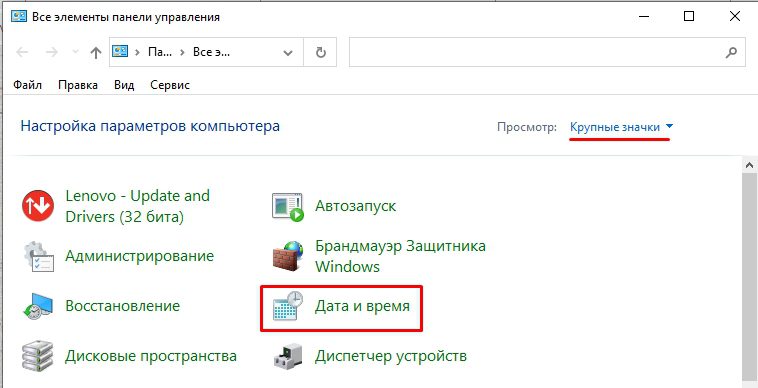Minimize the Control Panel window
Viewport: 758px width, 388px height.
pyautogui.click(x=644, y=16)
